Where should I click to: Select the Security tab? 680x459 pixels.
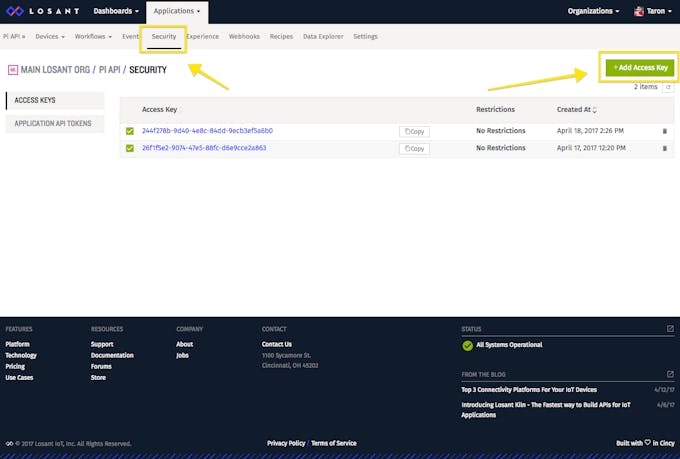click(164, 37)
